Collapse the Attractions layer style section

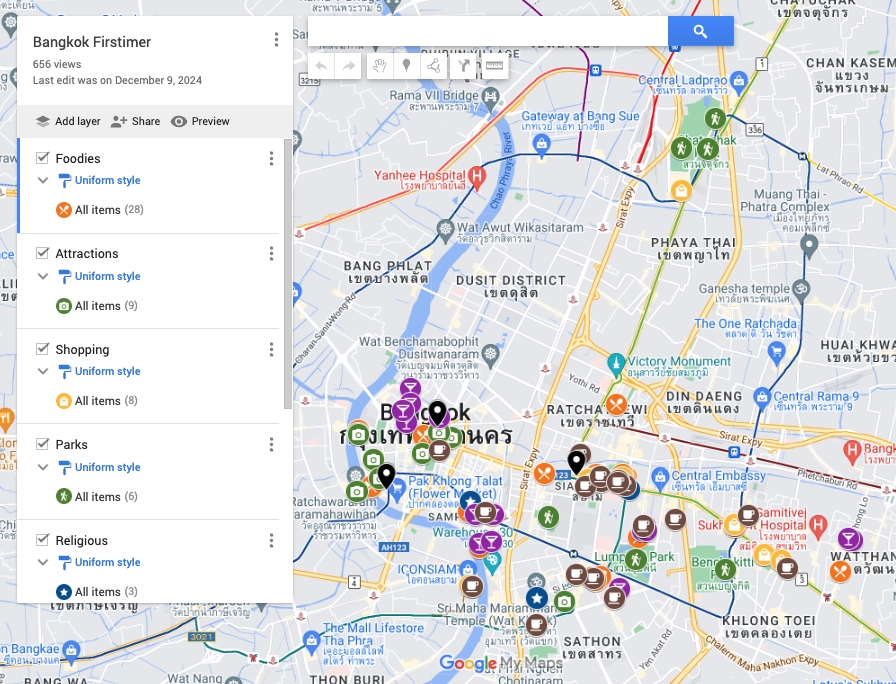point(43,276)
